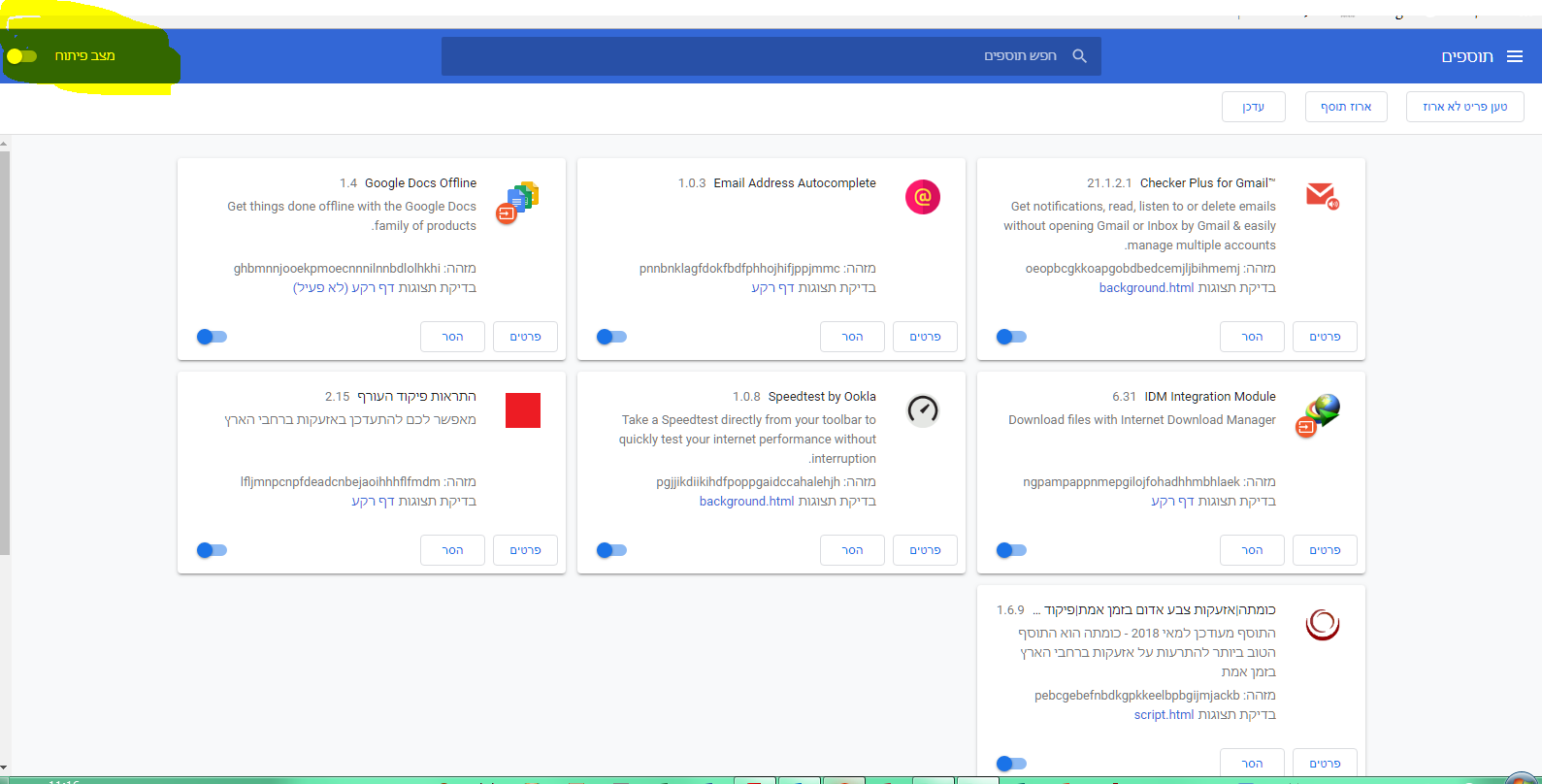
Task: Click the 'Email Address Autocomplete' name text
Action: [x=795, y=183]
